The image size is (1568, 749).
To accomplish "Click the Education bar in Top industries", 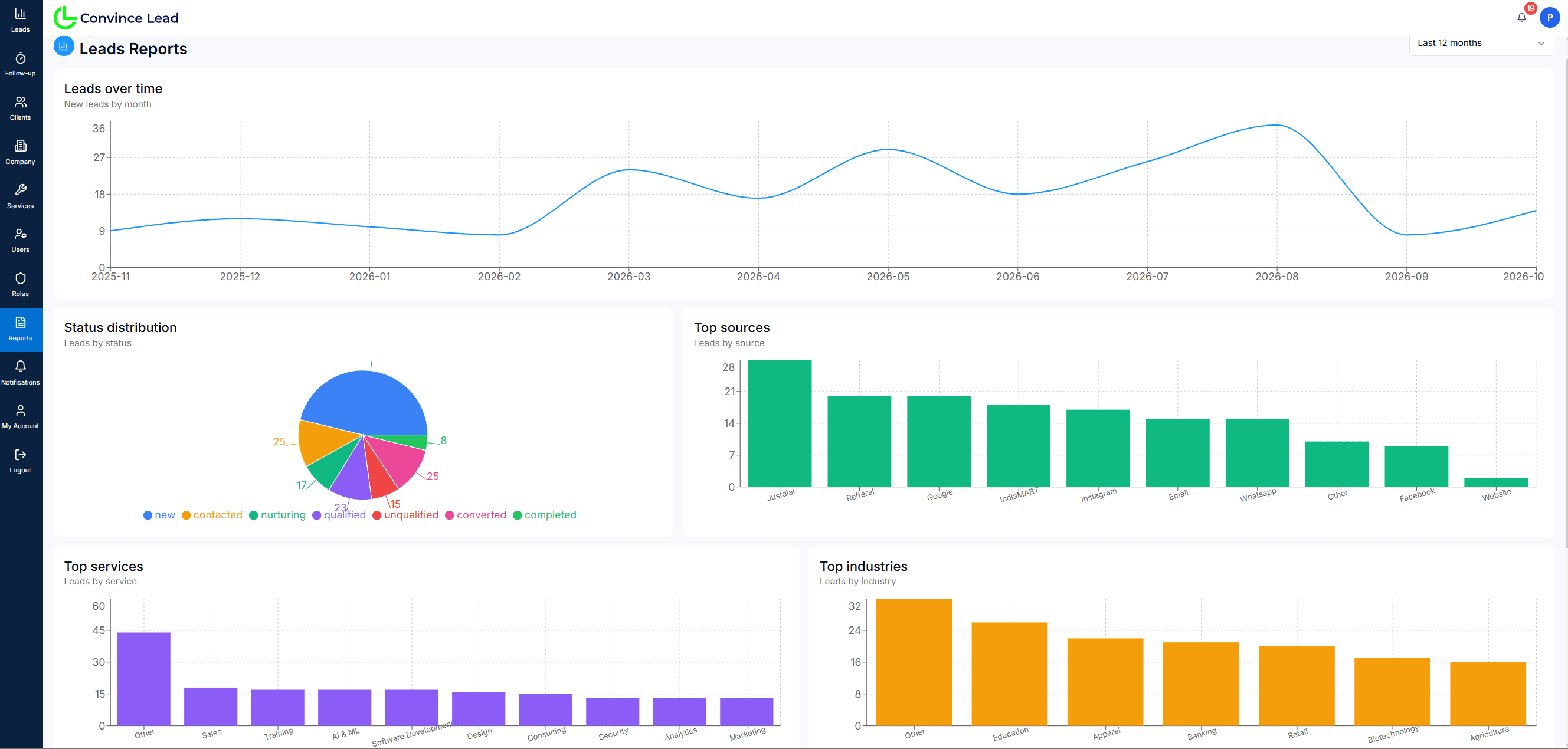I will 1010,674.
